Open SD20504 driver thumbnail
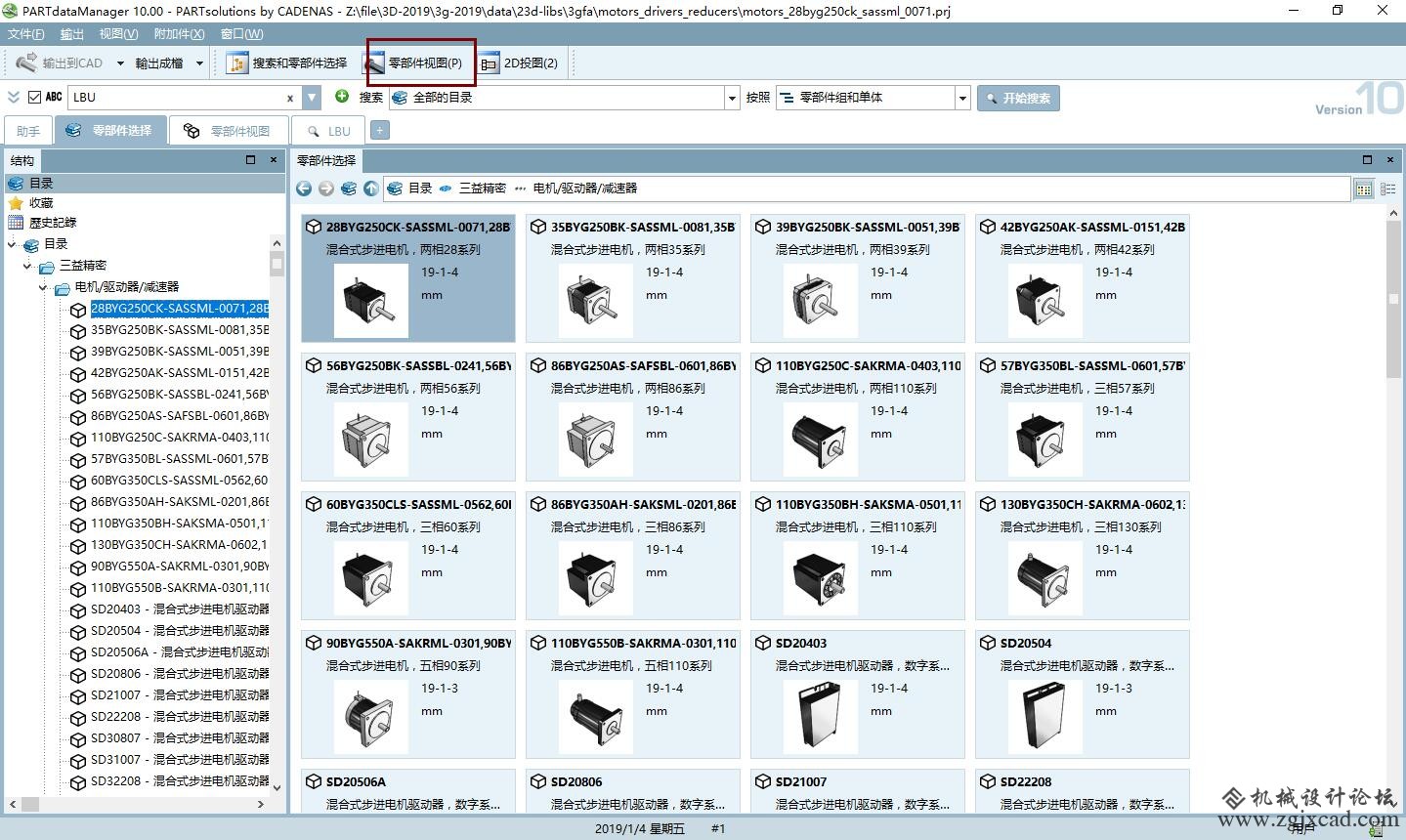This screenshot has width=1406, height=840. (1044, 717)
